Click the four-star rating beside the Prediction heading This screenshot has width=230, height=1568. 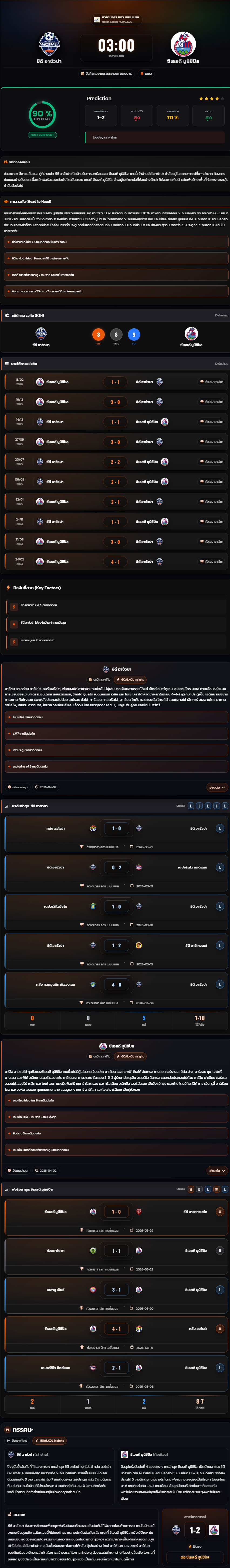211,98
